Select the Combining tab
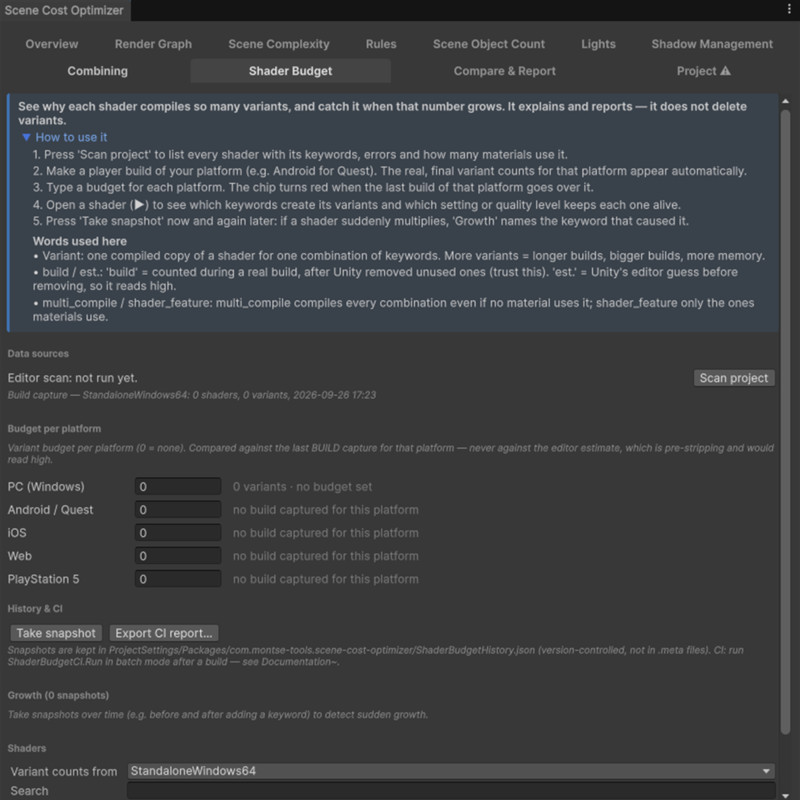 [97, 71]
